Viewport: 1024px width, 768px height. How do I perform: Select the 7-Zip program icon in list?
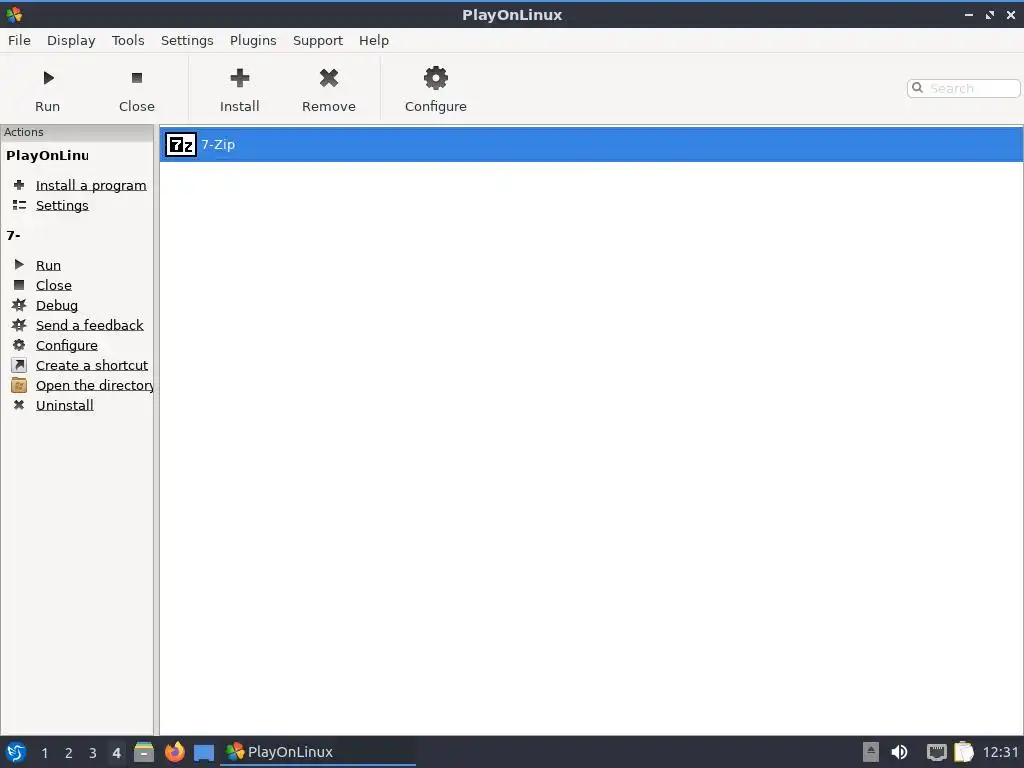tap(180, 144)
